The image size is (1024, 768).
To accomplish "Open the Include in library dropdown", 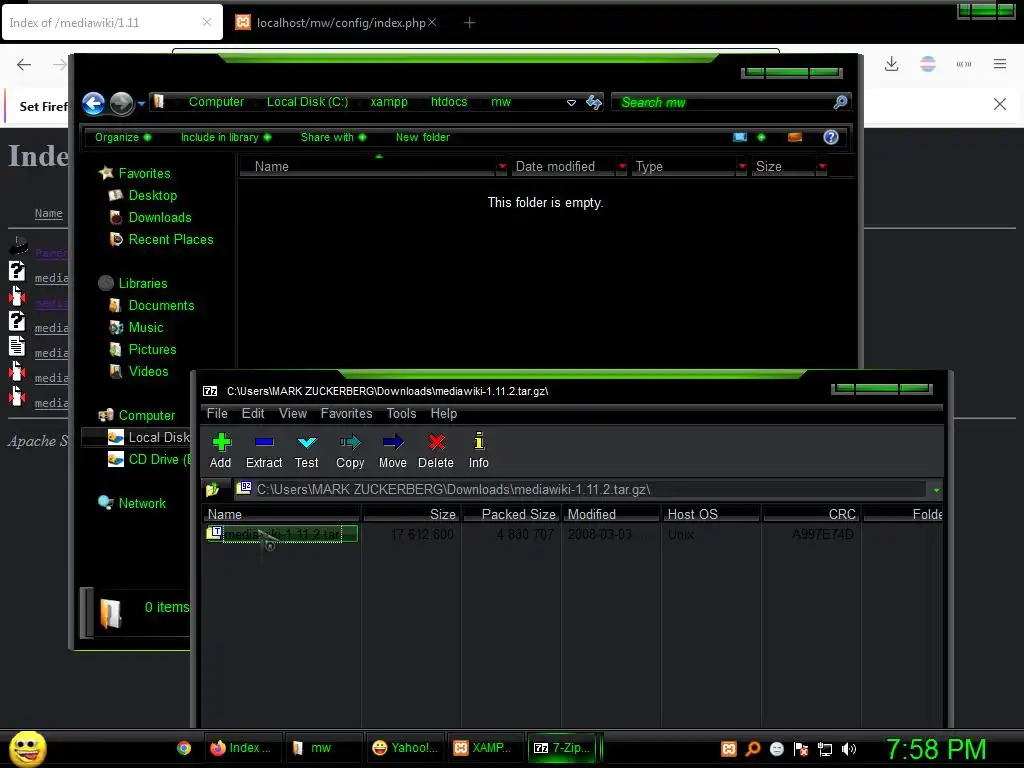I will (x=226, y=137).
